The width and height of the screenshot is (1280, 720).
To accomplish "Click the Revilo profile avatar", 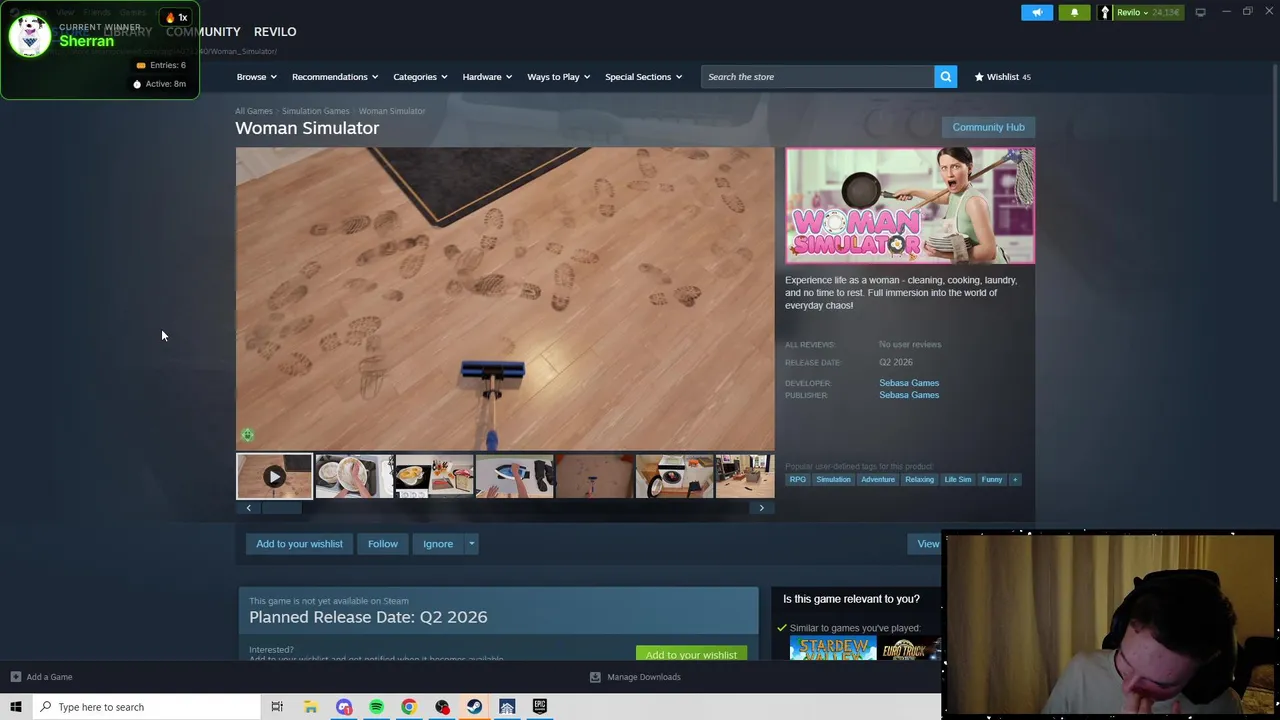I will 1105,12.
